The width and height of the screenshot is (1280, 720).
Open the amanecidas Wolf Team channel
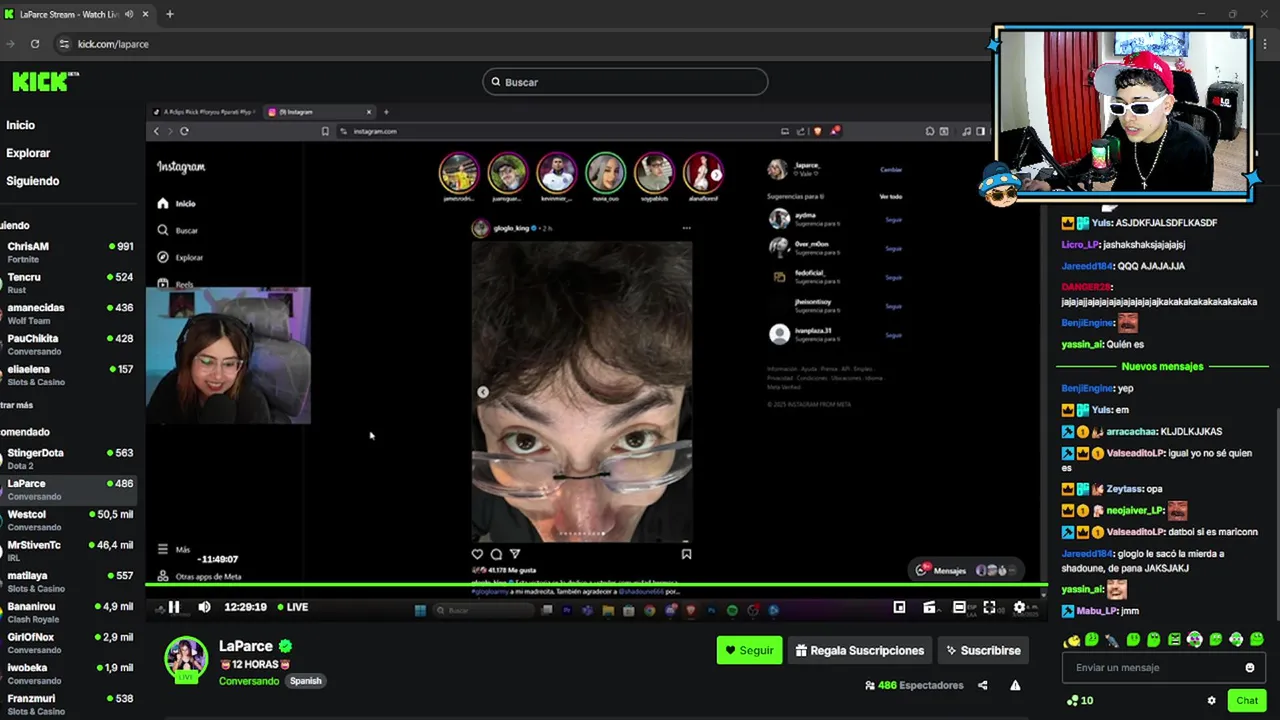(70, 314)
